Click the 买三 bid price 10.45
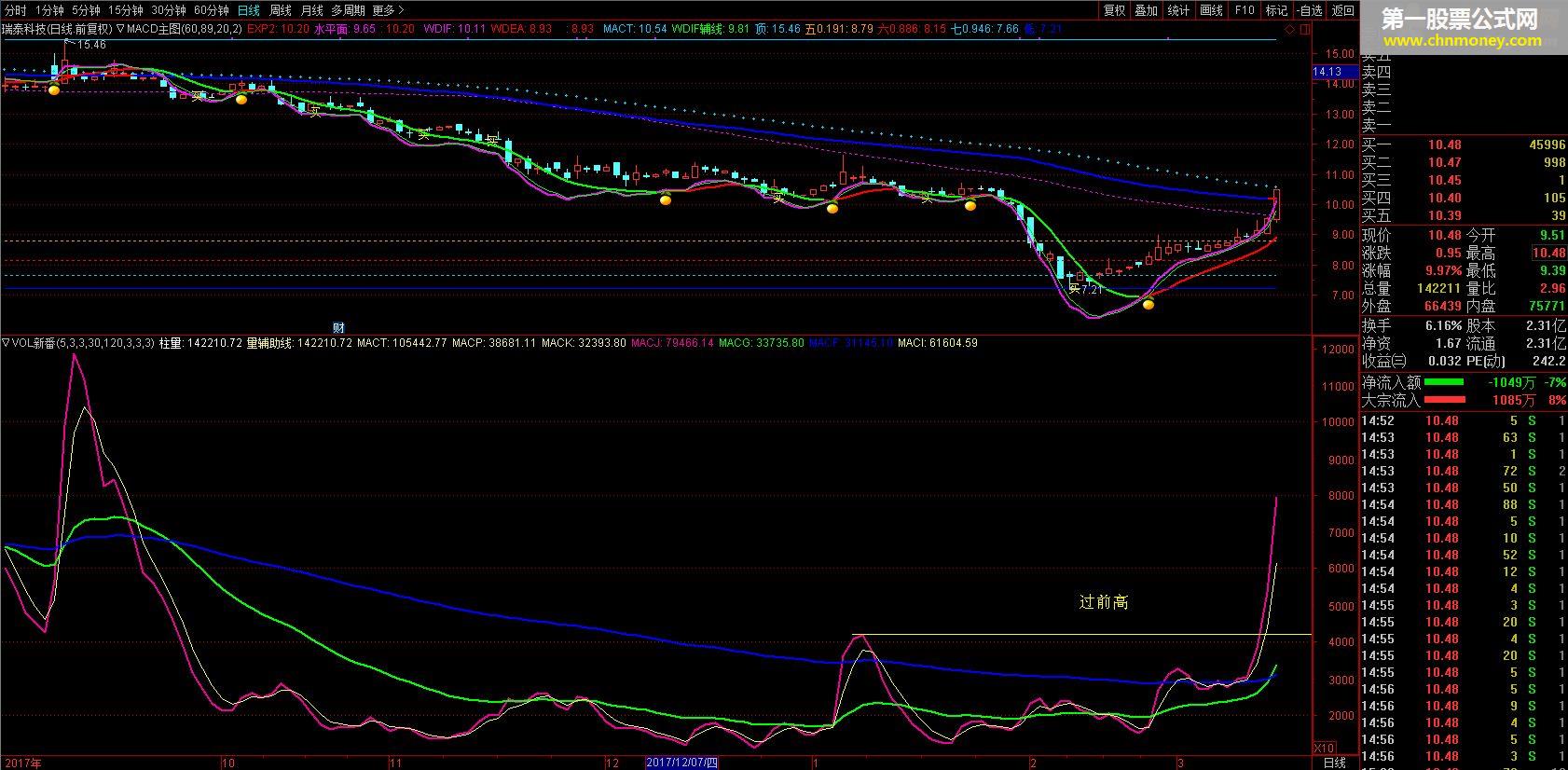The height and width of the screenshot is (770, 1568). (x=1444, y=180)
